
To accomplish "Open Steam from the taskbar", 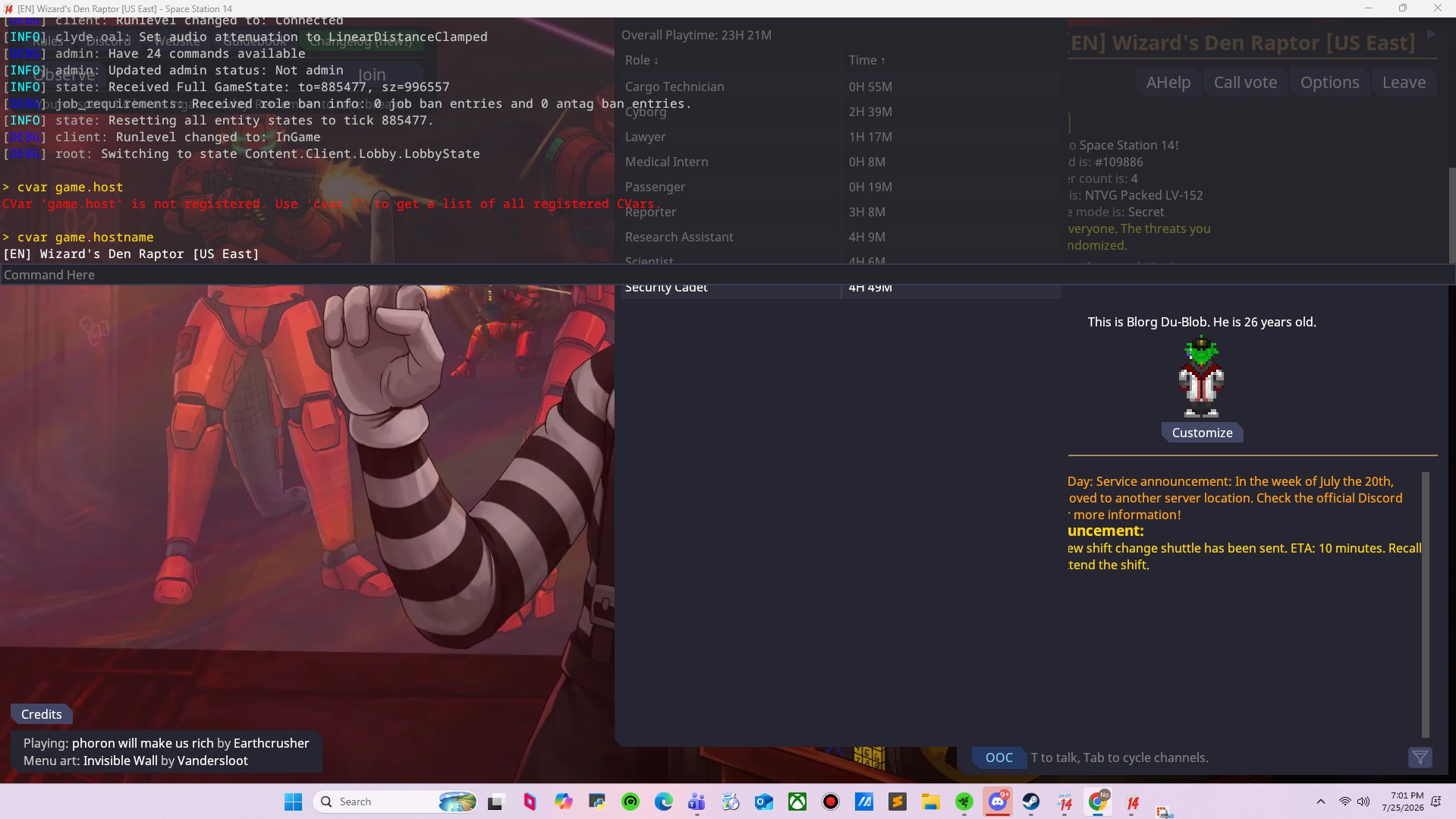I will coord(1031,802).
